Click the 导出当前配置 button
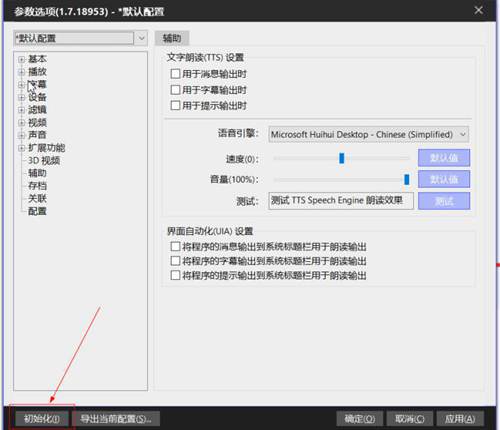This screenshot has width=500, height=430. click(116, 419)
